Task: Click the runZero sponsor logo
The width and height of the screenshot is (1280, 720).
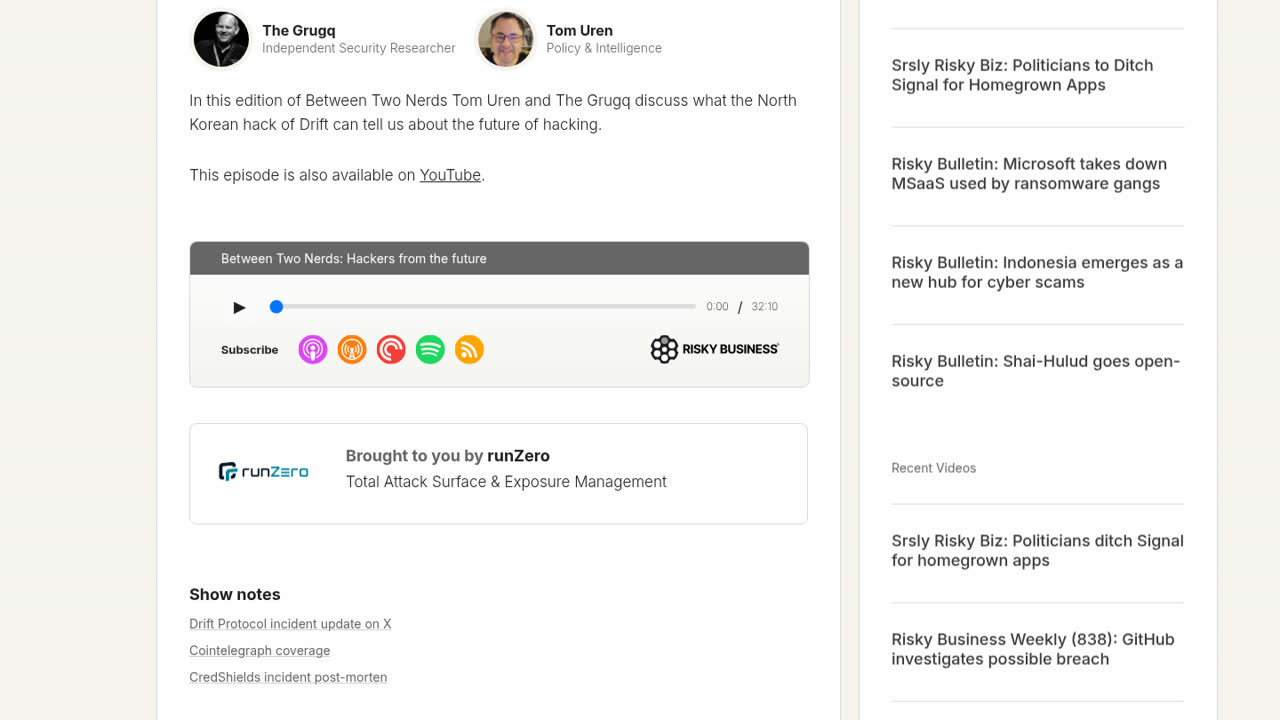Action: [x=264, y=471]
